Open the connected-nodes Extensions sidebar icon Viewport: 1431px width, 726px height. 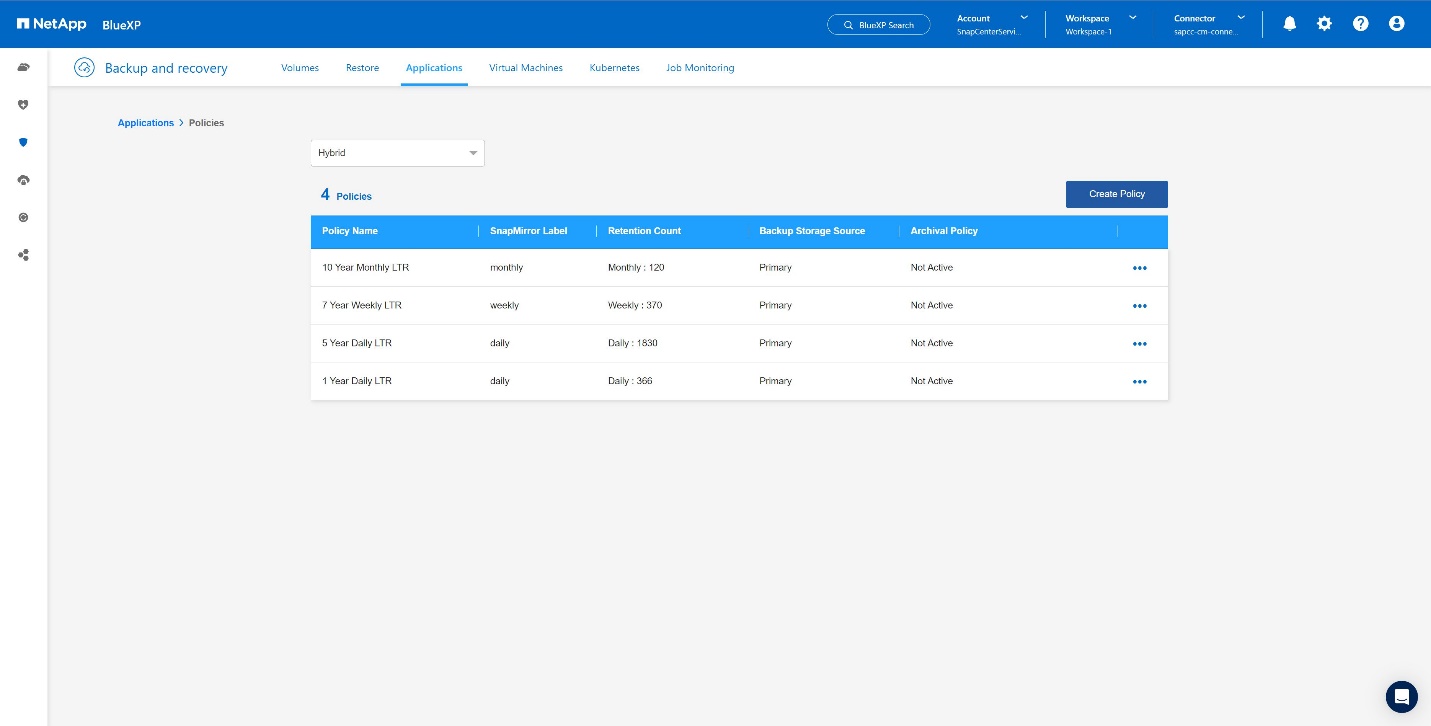pyautogui.click(x=23, y=255)
